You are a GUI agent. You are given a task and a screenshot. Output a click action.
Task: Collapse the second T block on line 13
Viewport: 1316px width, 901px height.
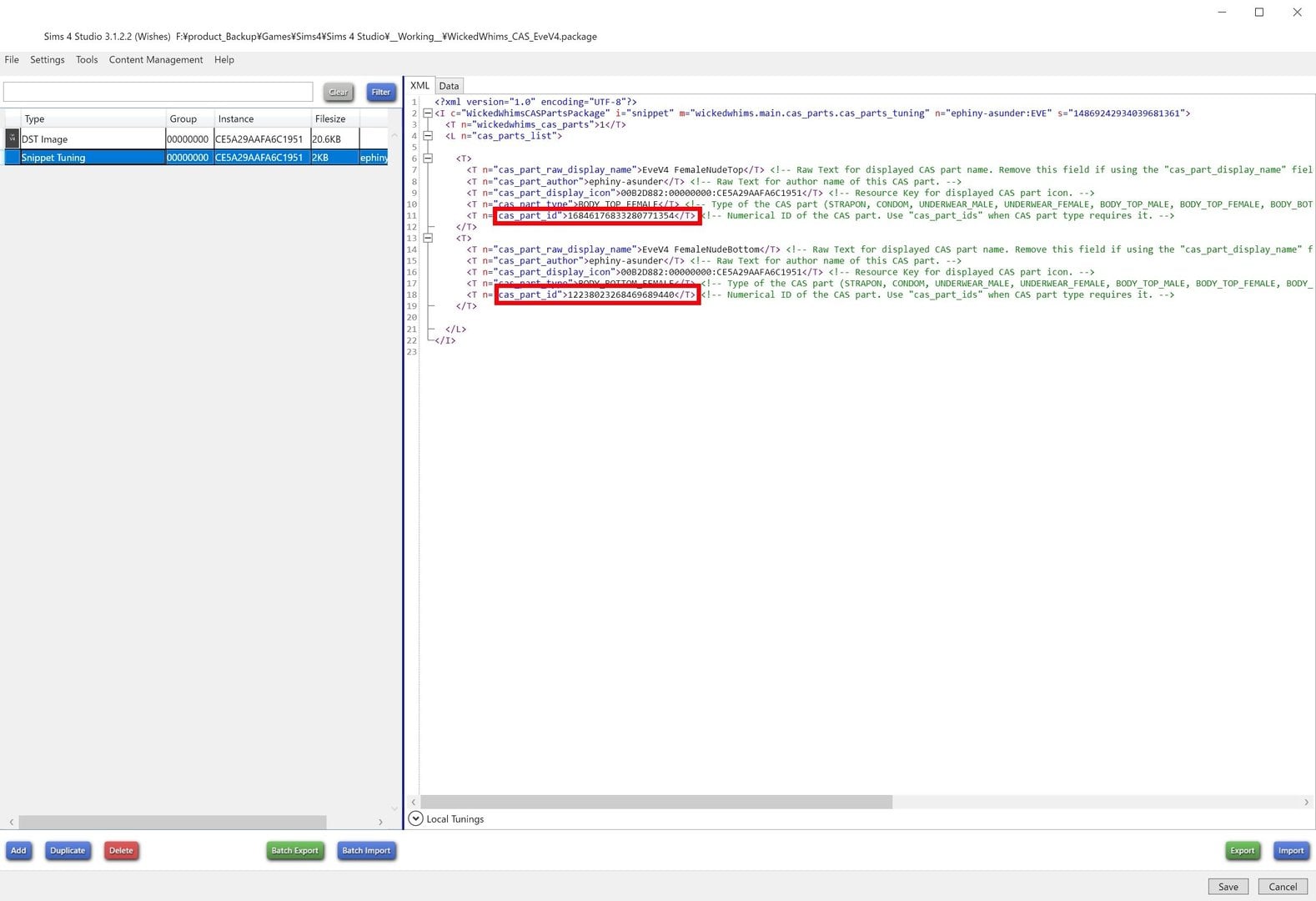(428, 239)
